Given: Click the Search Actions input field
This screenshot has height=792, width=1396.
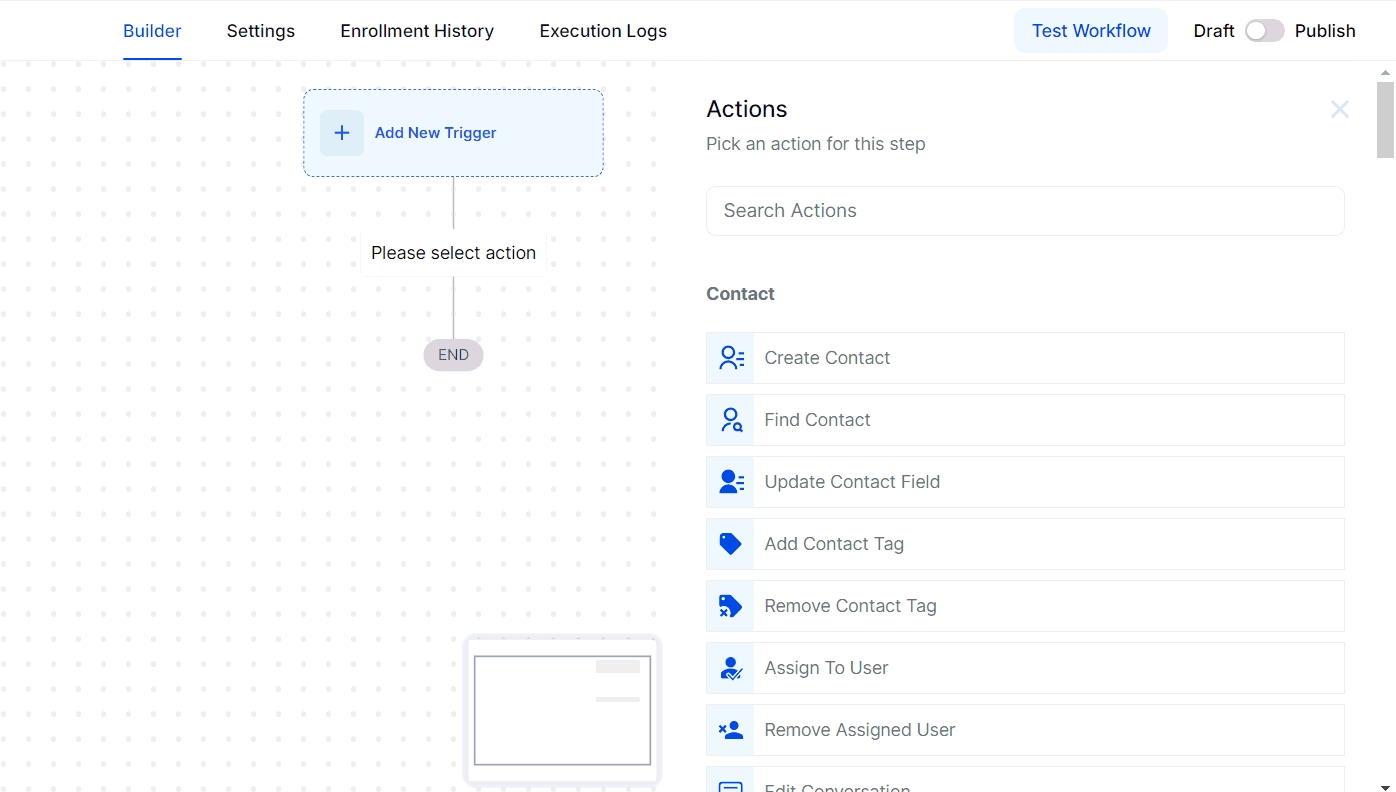Looking at the screenshot, I should (x=1025, y=211).
